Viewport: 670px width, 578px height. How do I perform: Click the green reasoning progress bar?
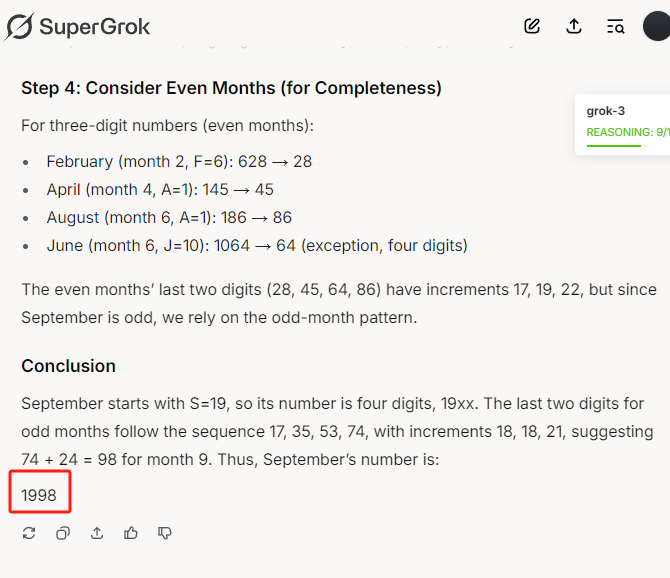pyautogui.click(x=614, y=146)
